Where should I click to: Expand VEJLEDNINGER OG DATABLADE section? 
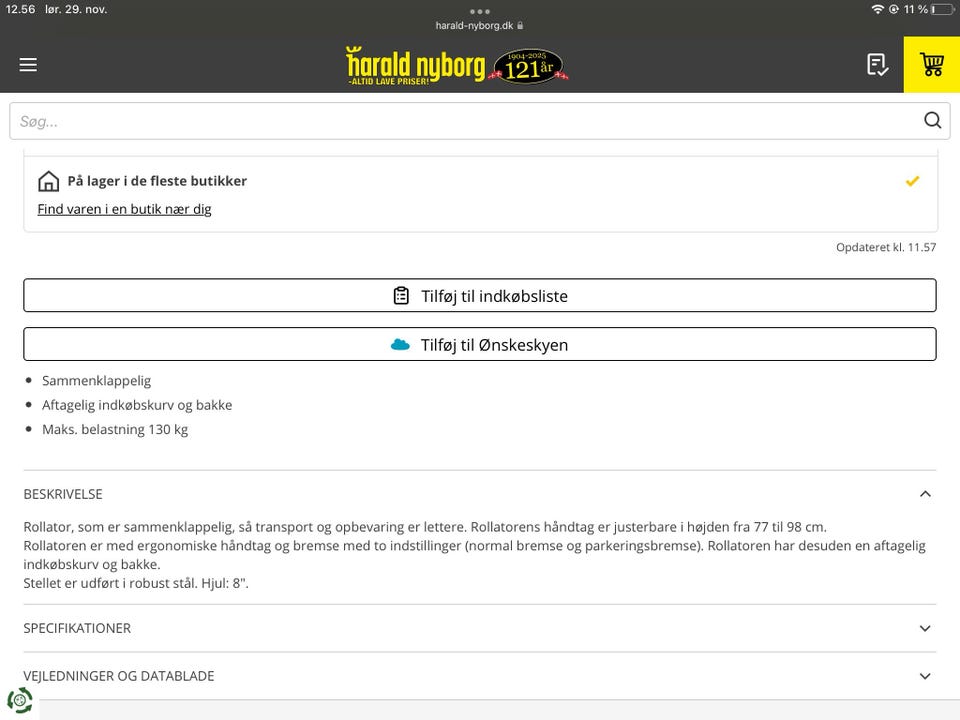coord(480,676)
